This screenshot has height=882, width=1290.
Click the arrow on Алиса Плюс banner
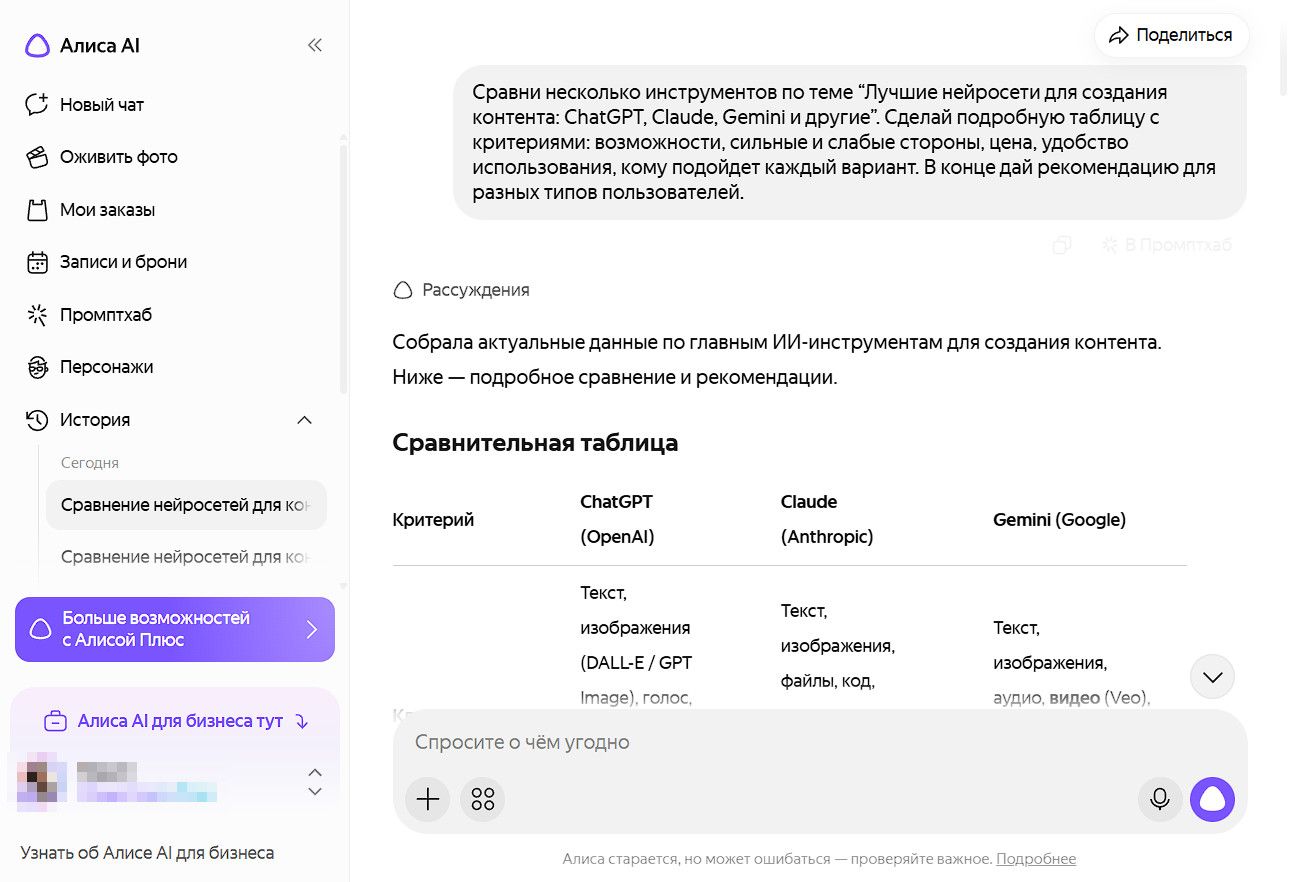point(311,629)
